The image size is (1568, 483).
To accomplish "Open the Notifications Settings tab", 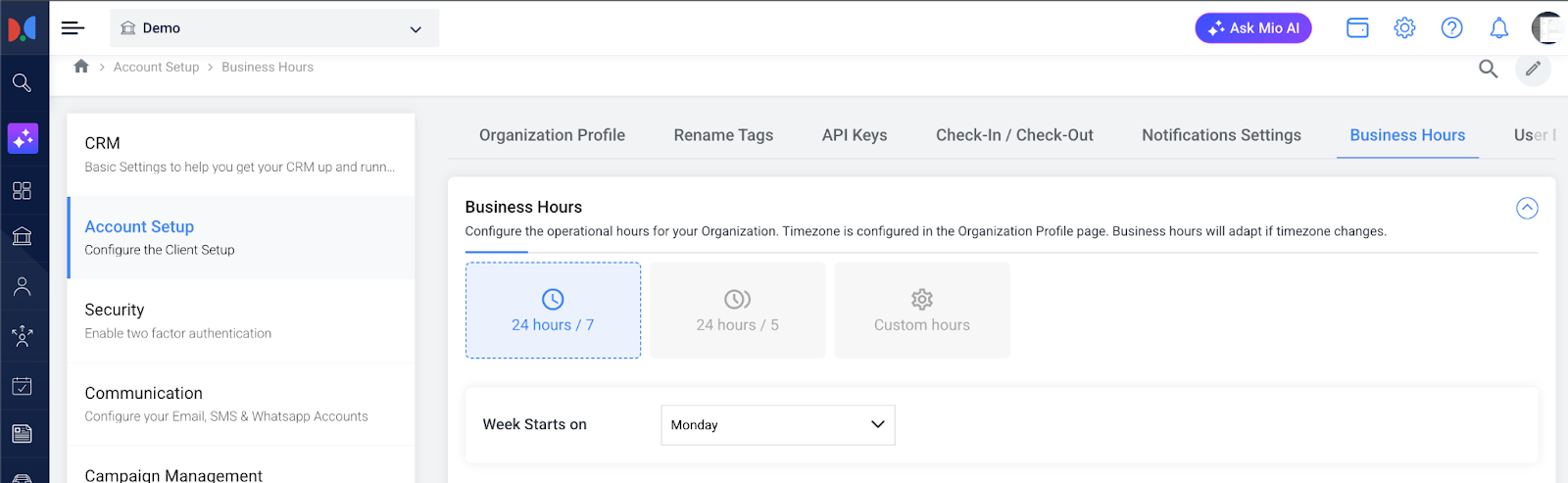I will [x=1221, y=135].
